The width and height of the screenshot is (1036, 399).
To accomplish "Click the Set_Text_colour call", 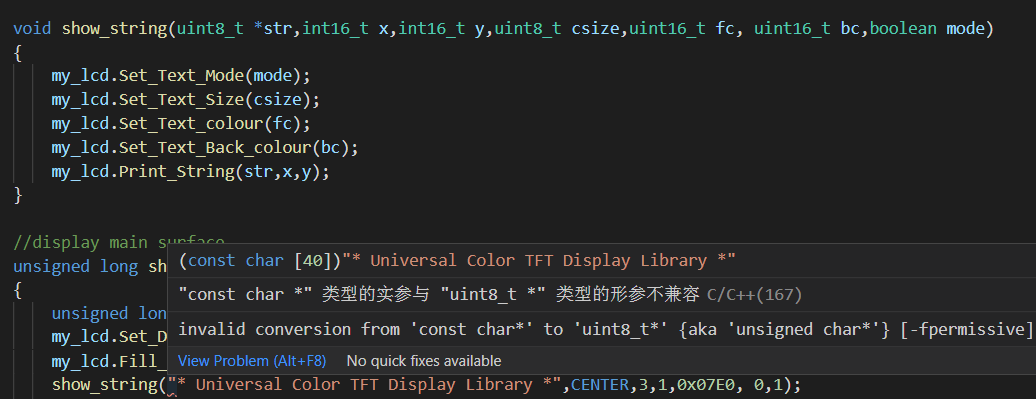I will point(190,124).
